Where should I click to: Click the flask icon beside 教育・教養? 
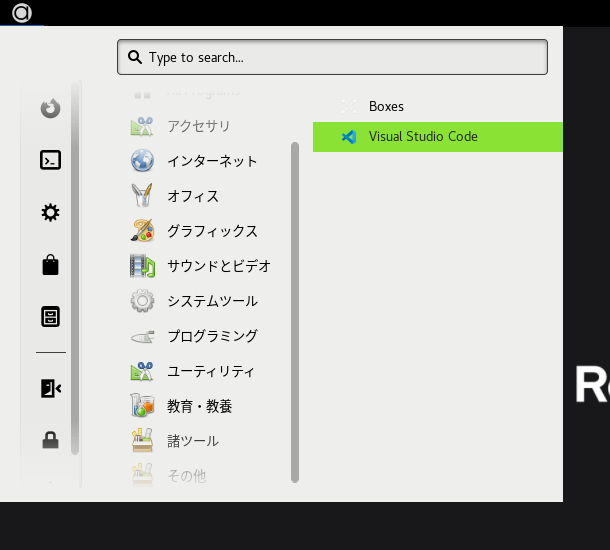click(142, 406)
